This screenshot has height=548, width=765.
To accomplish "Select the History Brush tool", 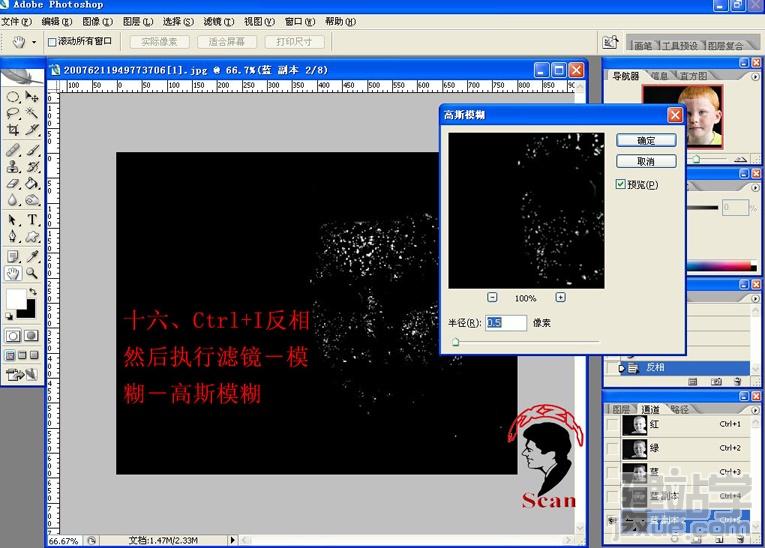I will 31,166.
